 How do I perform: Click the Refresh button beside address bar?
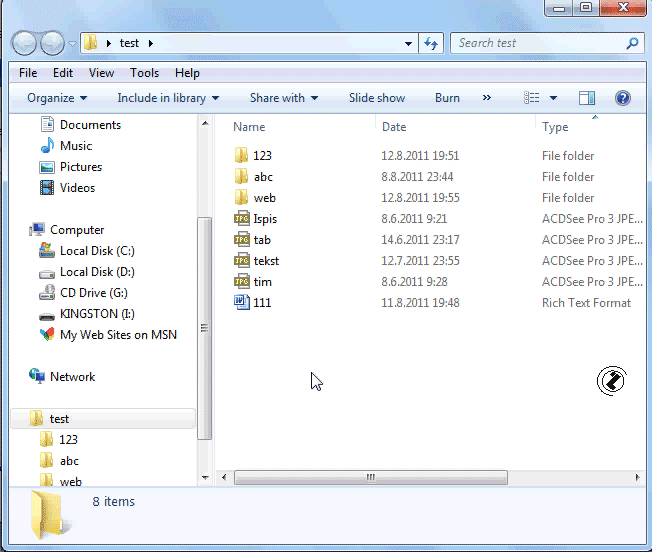click(431, 43)
